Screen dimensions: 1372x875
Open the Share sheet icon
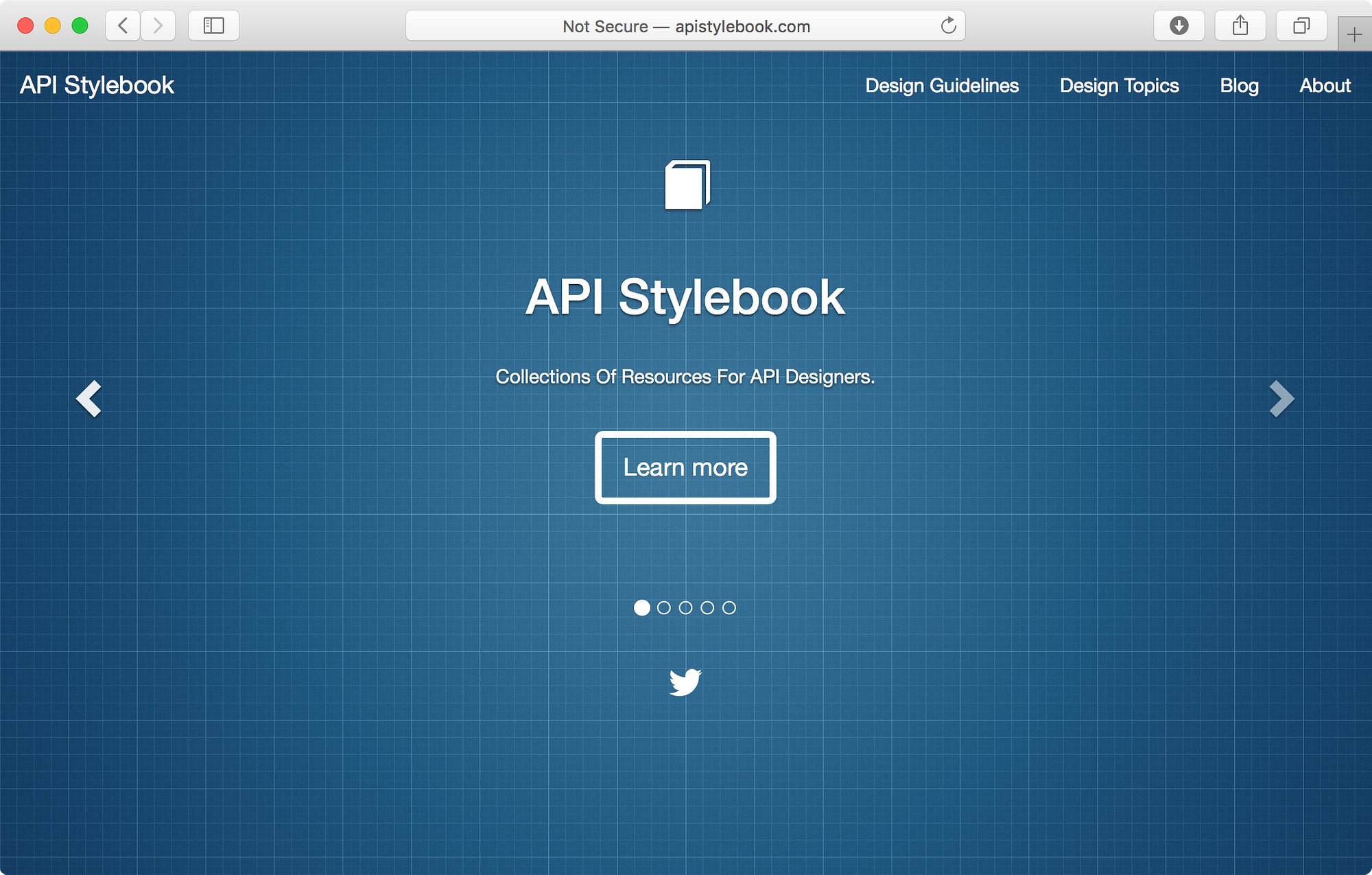tap(1240, 26)
